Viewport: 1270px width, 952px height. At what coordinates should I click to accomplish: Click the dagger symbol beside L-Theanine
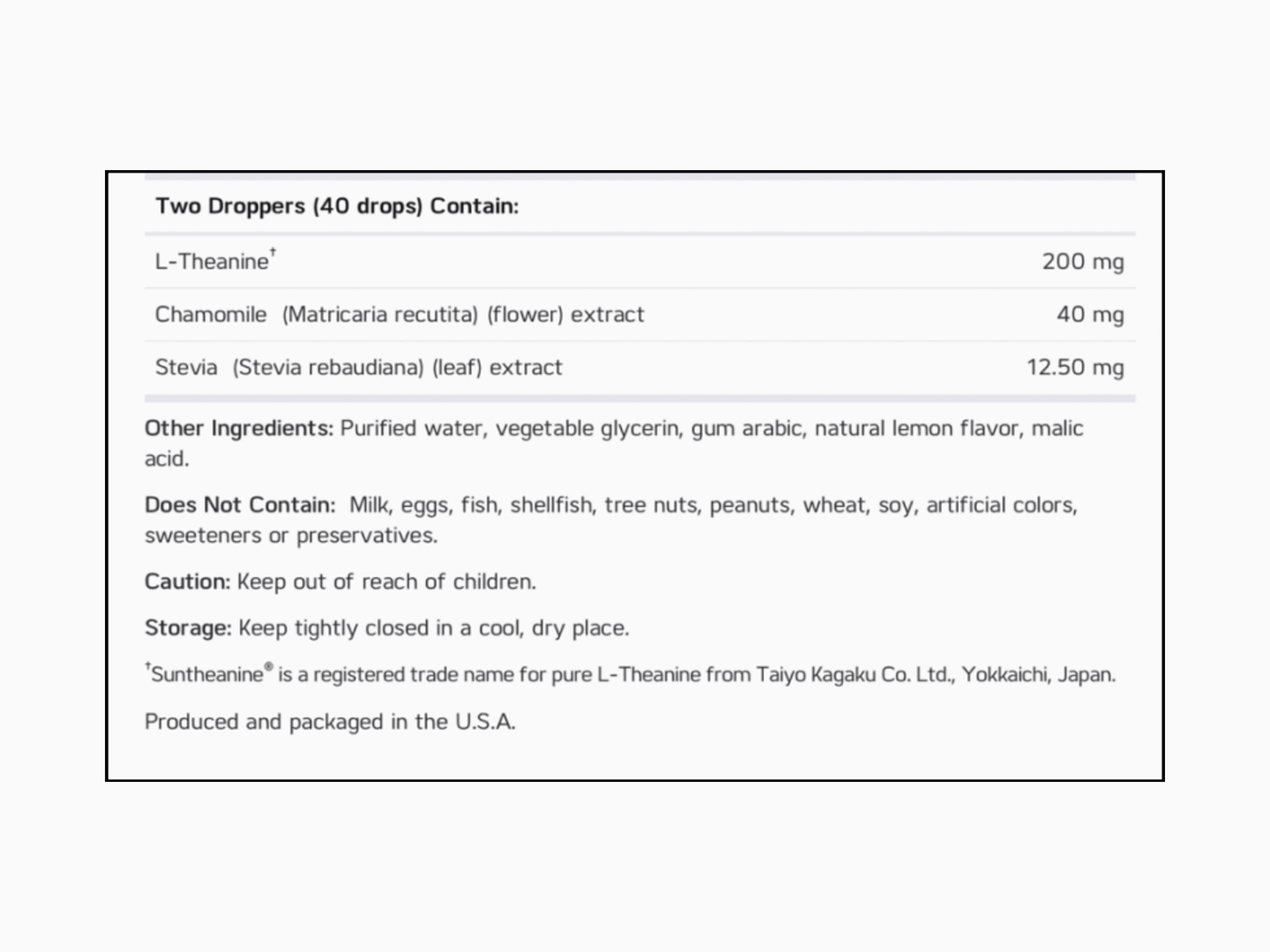[273, 251]
